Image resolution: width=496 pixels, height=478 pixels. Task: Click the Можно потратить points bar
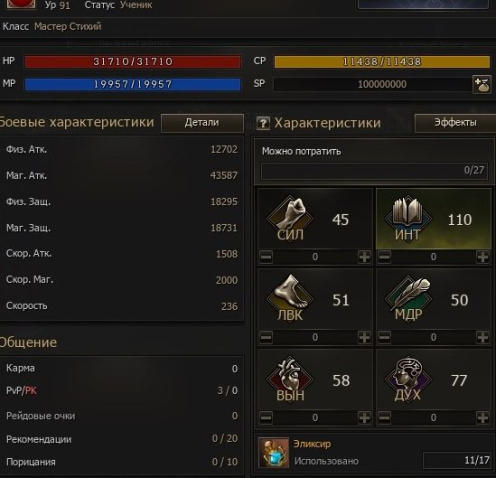coord(374,171)
